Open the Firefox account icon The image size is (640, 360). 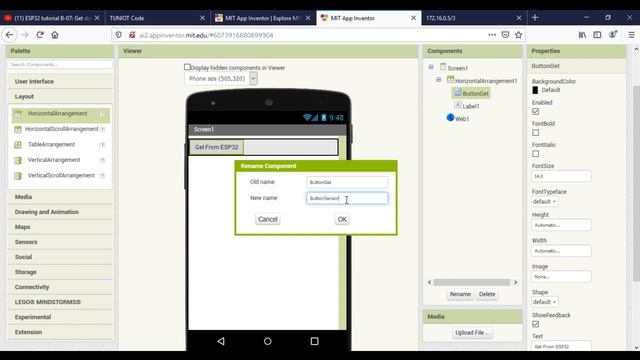coord(613,35)
